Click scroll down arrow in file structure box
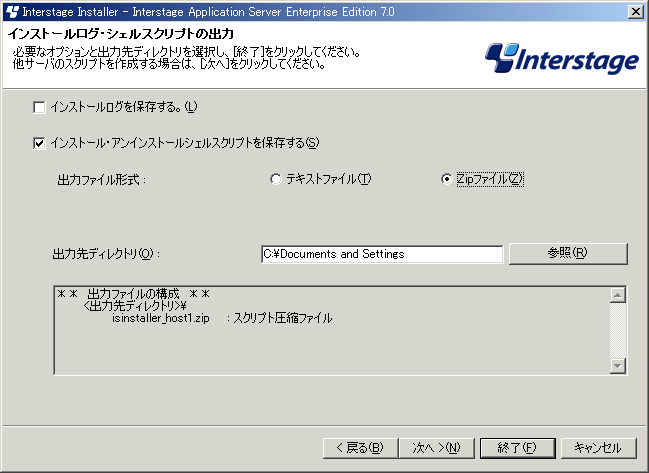This screenshot has height=473, width=649. [x=618, y=365]
